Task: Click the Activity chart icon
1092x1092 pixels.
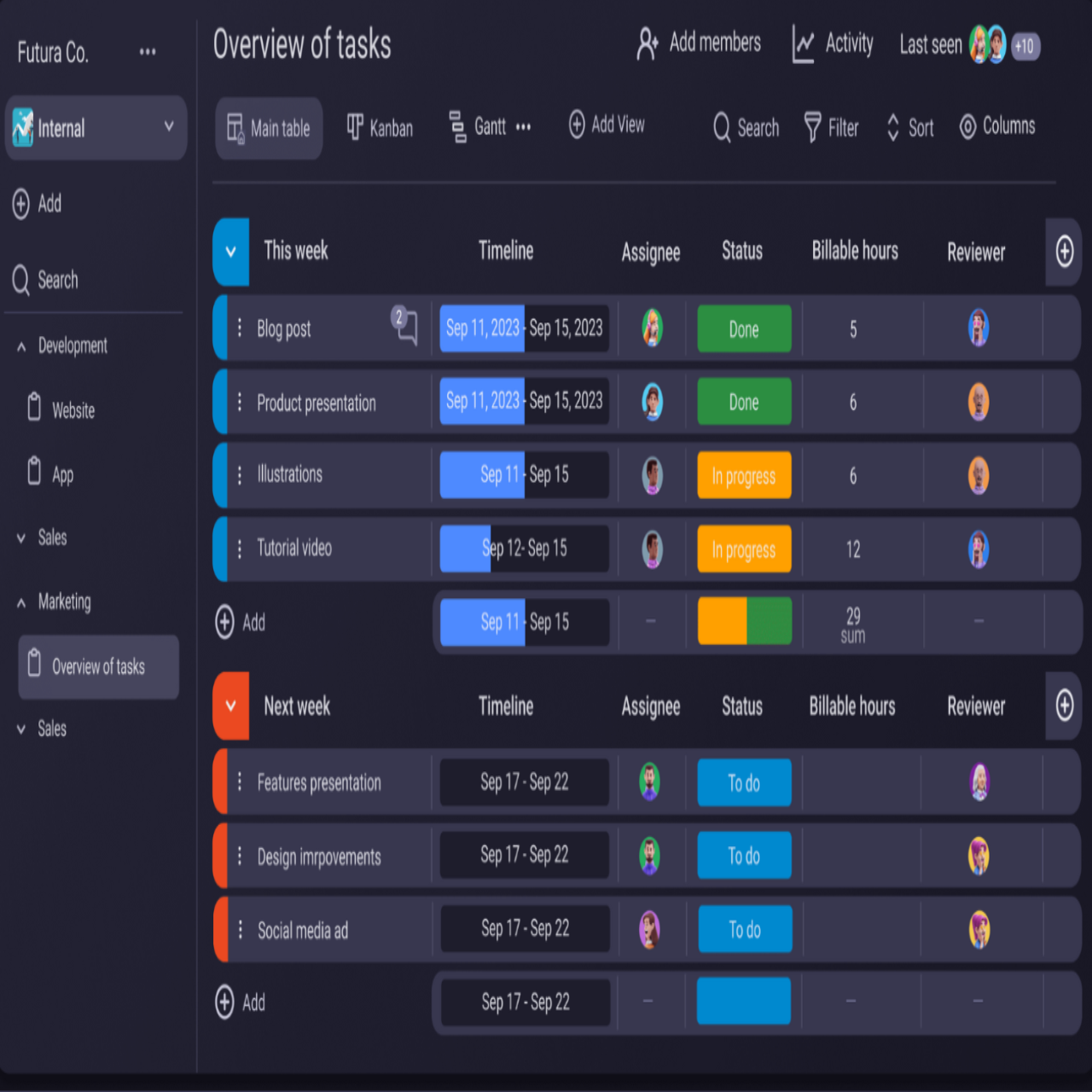Action: click(803, 44)
